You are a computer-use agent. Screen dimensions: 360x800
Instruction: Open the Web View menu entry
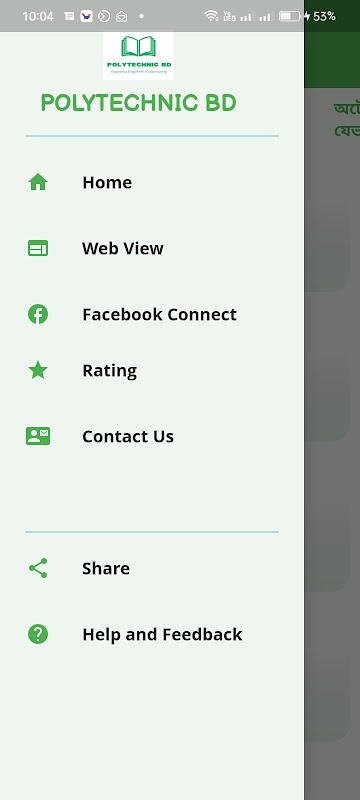152,248
